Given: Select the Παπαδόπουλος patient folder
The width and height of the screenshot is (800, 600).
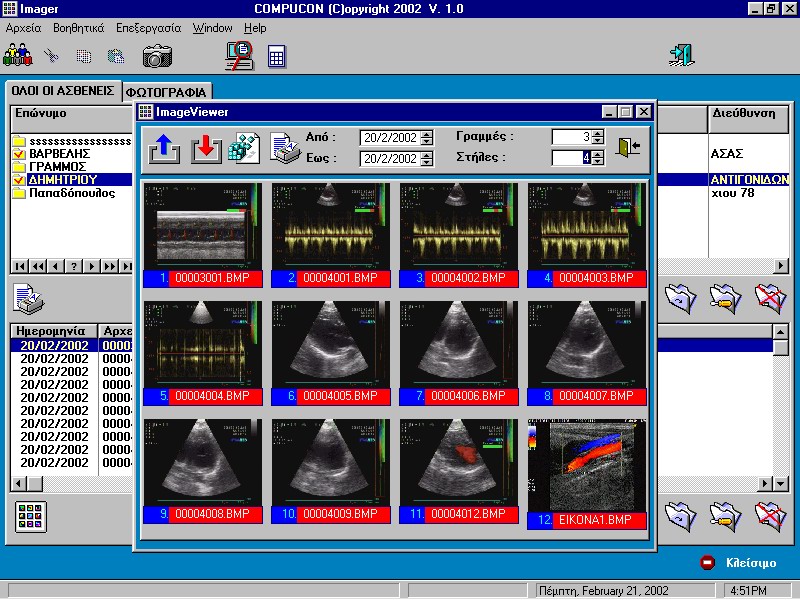Looking at the screenshot, I should [64, 193].
